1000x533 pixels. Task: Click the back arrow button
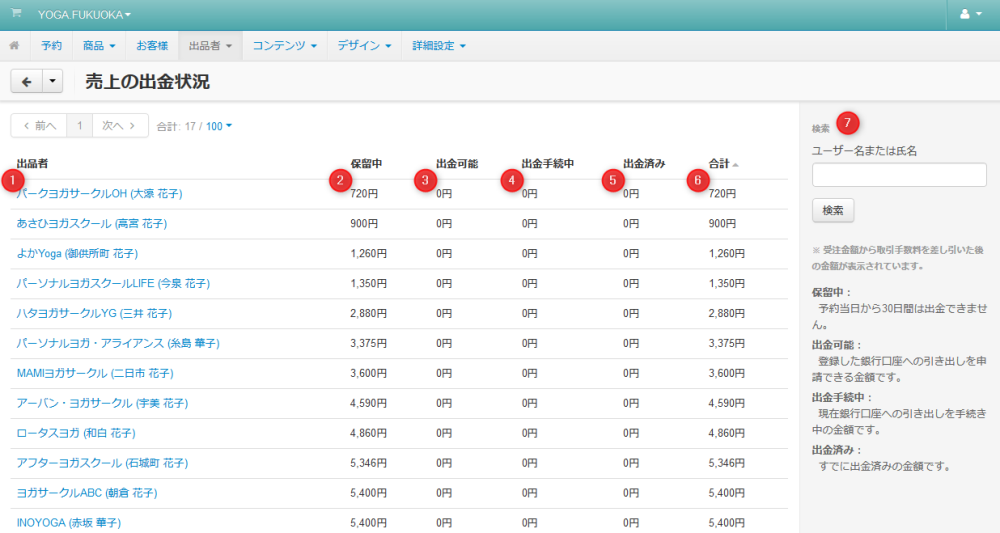click(x=27, y=82)
